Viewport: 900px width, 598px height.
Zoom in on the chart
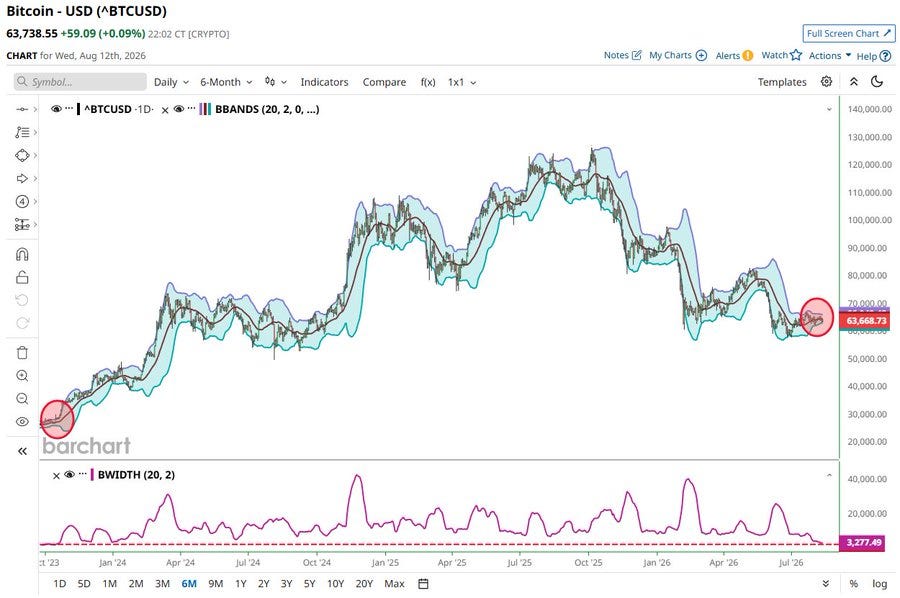pos(22,376)
